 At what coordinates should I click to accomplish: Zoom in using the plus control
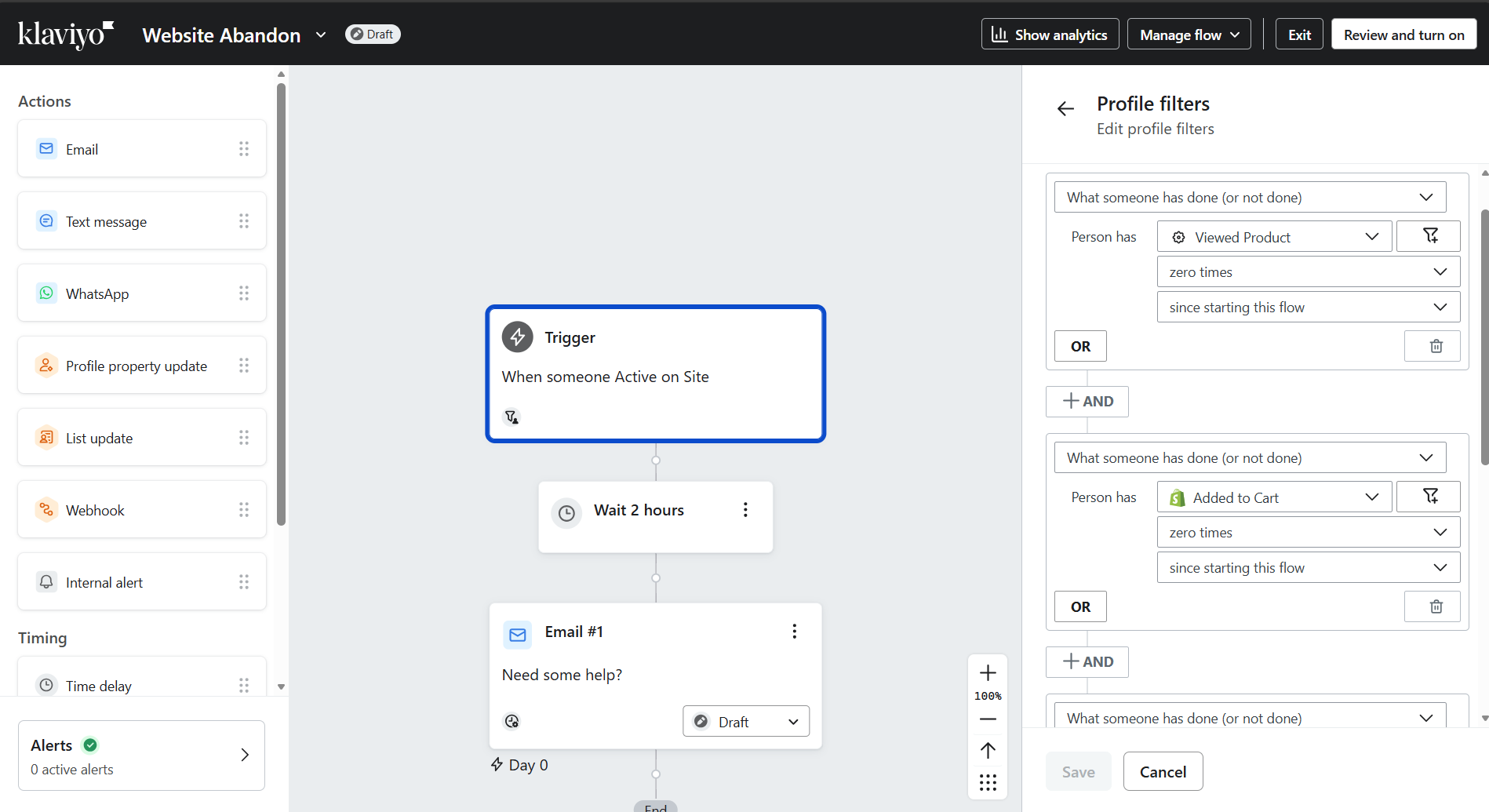point(987,672)
